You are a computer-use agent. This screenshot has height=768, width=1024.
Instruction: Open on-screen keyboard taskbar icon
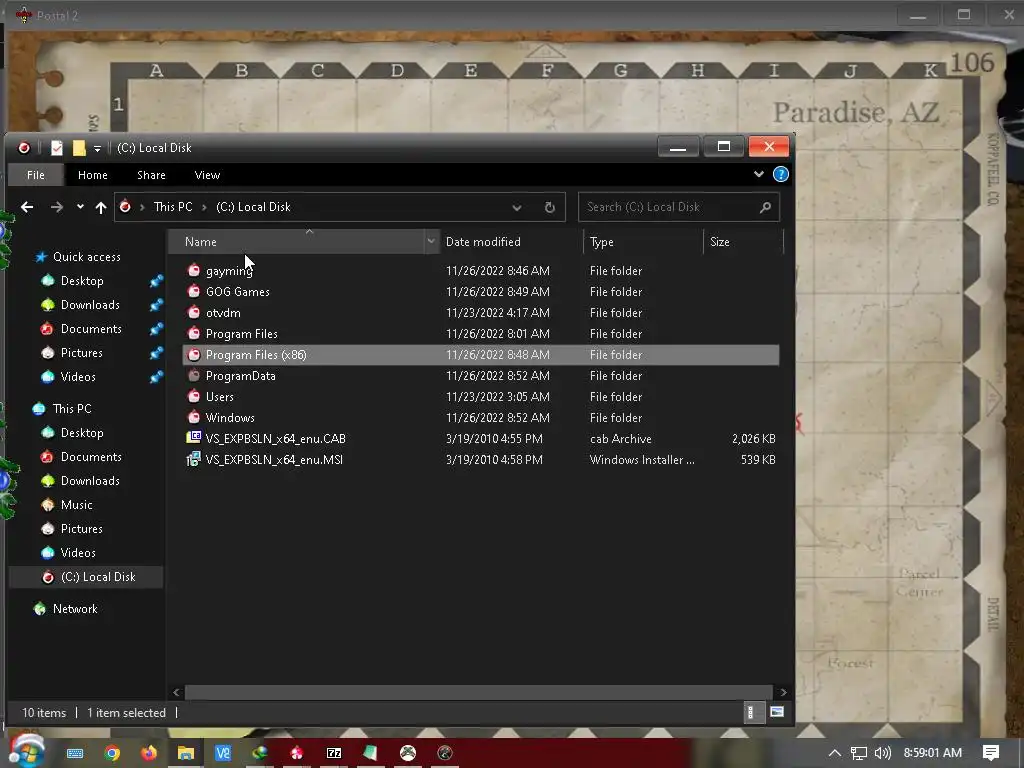point(75,753)
